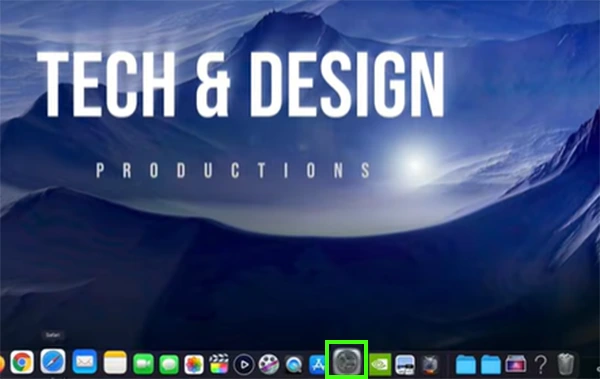Open blue folder next to dock divider
This screenshot has height=379, width=600.
(x=466, y=364)
